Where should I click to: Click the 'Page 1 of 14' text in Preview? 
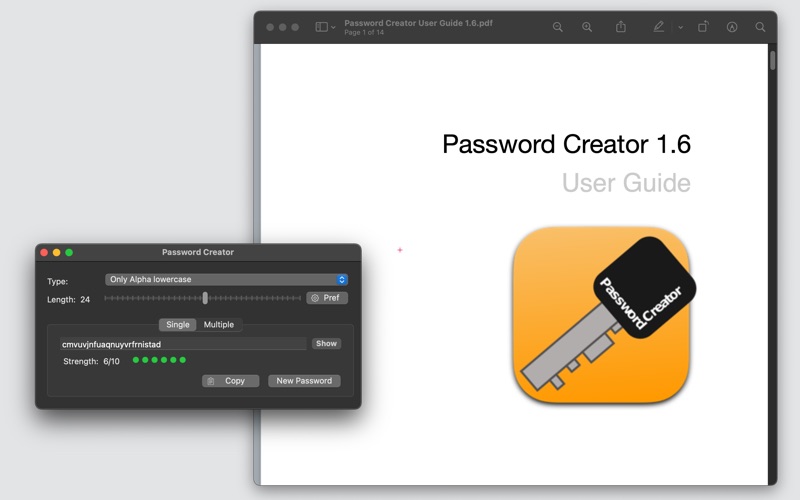(x=364, y=32)
